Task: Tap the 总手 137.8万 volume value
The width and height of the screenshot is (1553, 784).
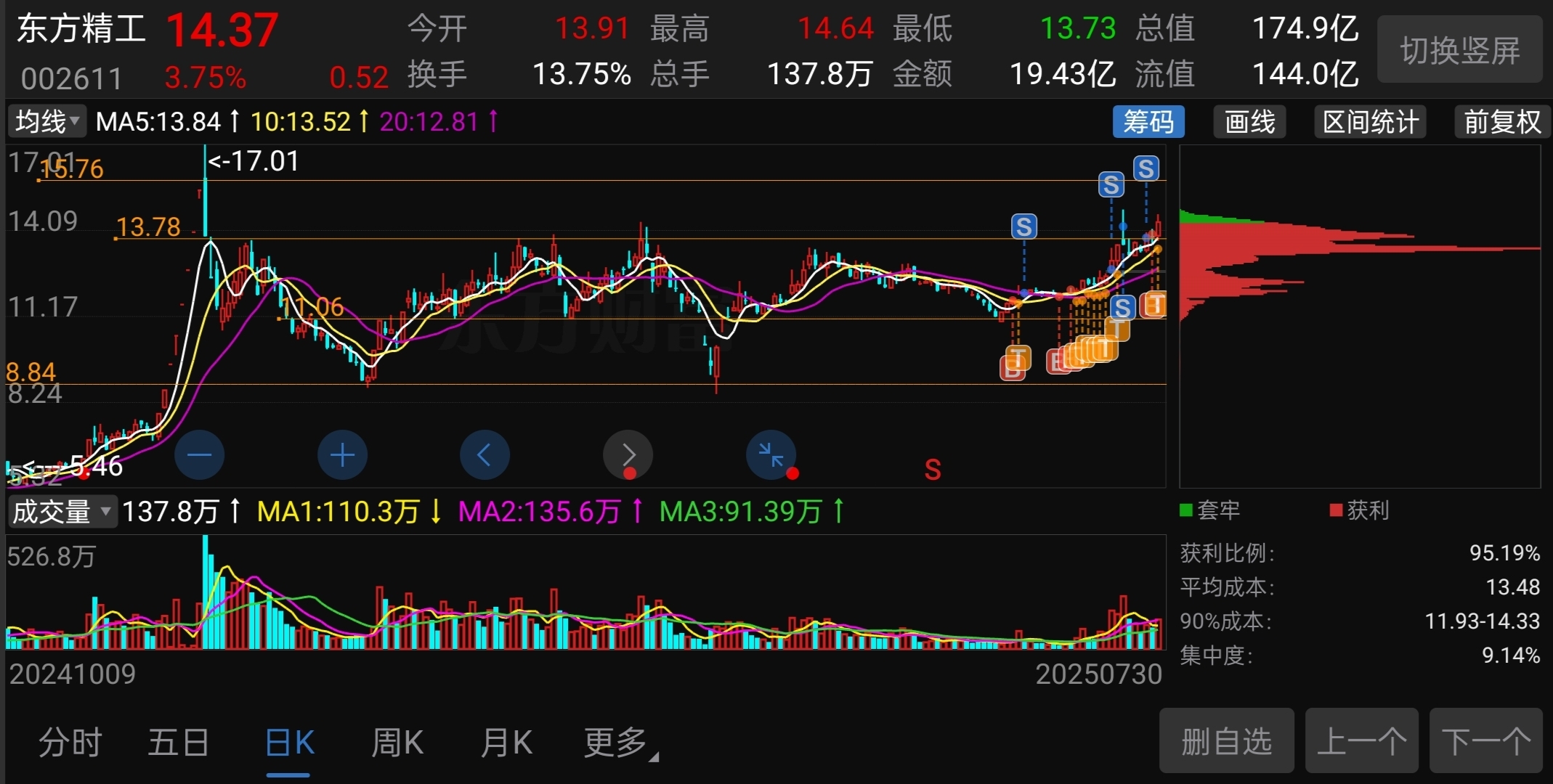Action: coord(820,74)
